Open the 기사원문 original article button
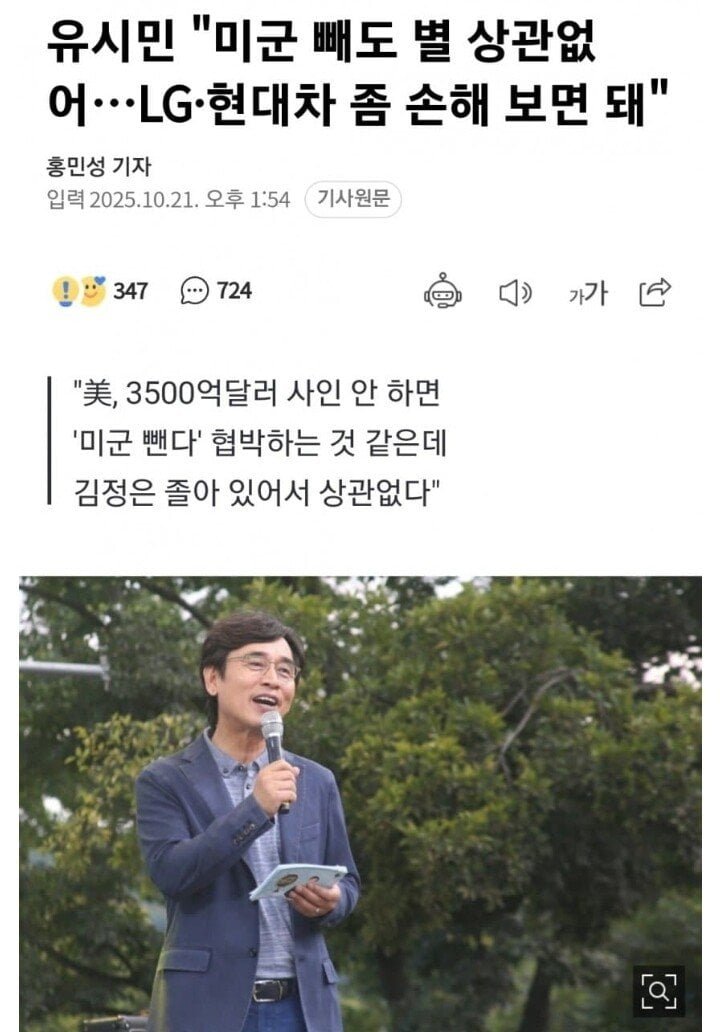 coord(353,199)
